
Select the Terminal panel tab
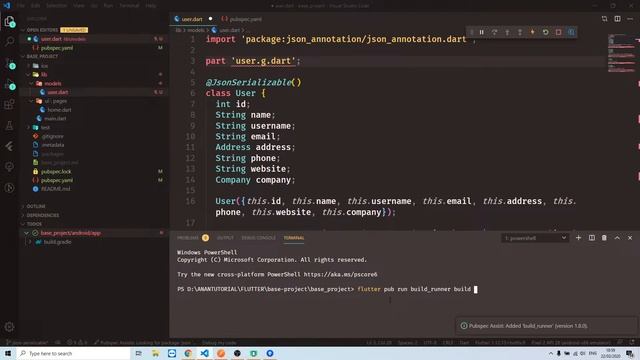[294, 238]
